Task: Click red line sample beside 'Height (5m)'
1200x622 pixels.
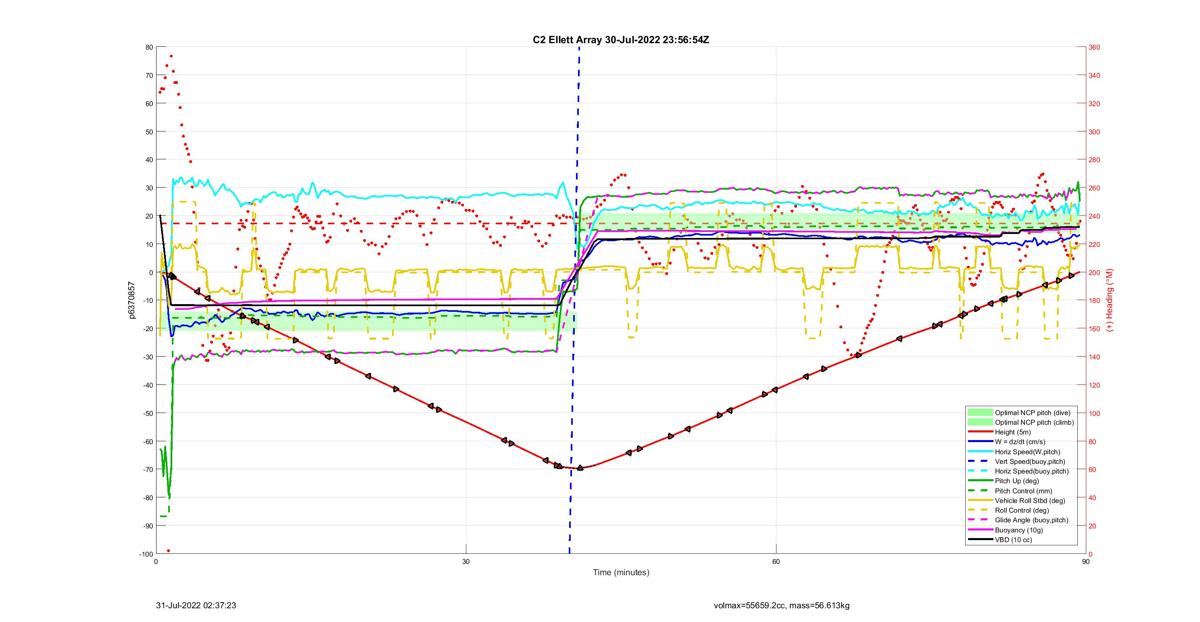Action: point(980,431)
